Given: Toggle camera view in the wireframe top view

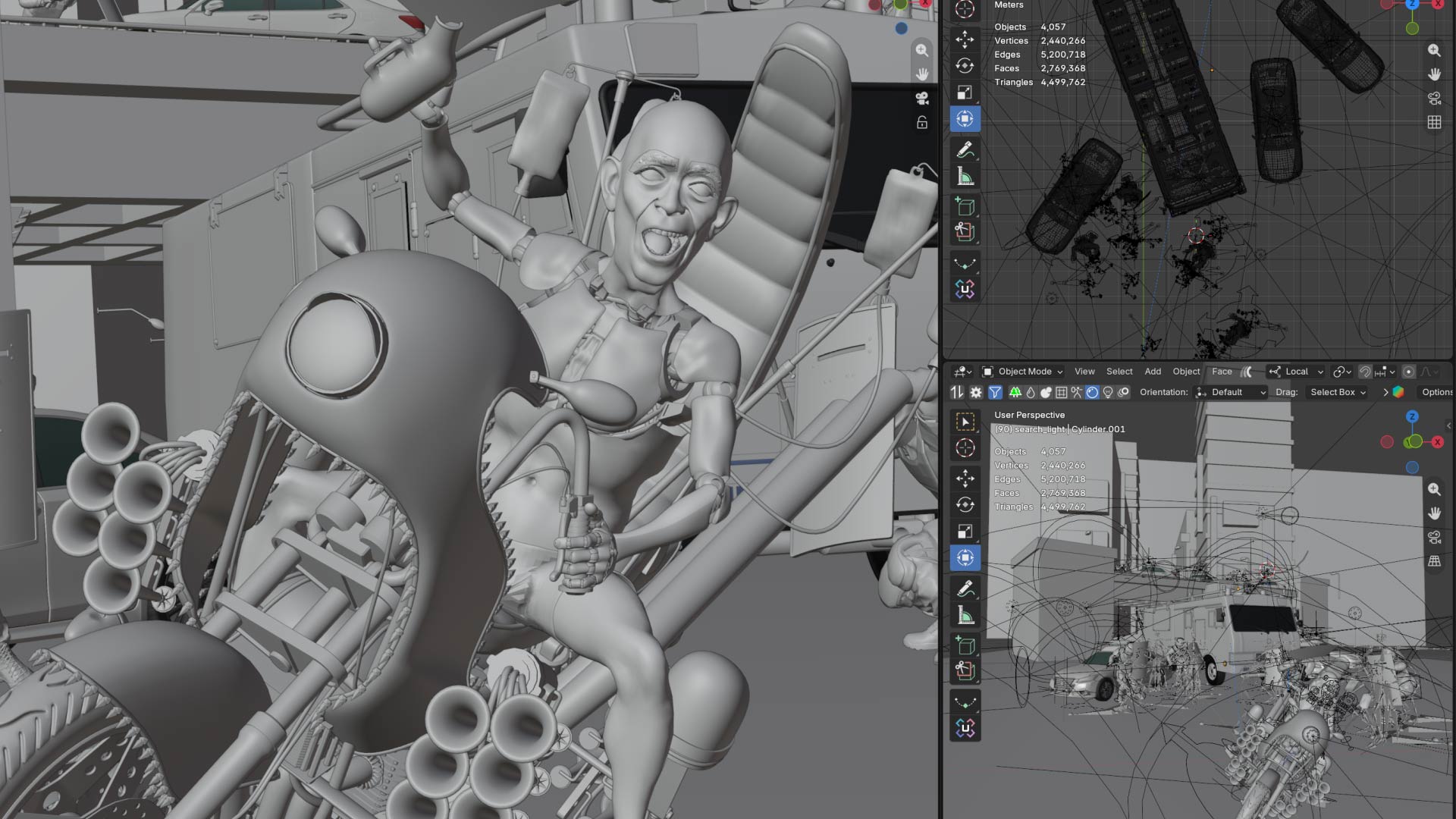Looking at the screenshot, I should click(x=1434, y=99).
